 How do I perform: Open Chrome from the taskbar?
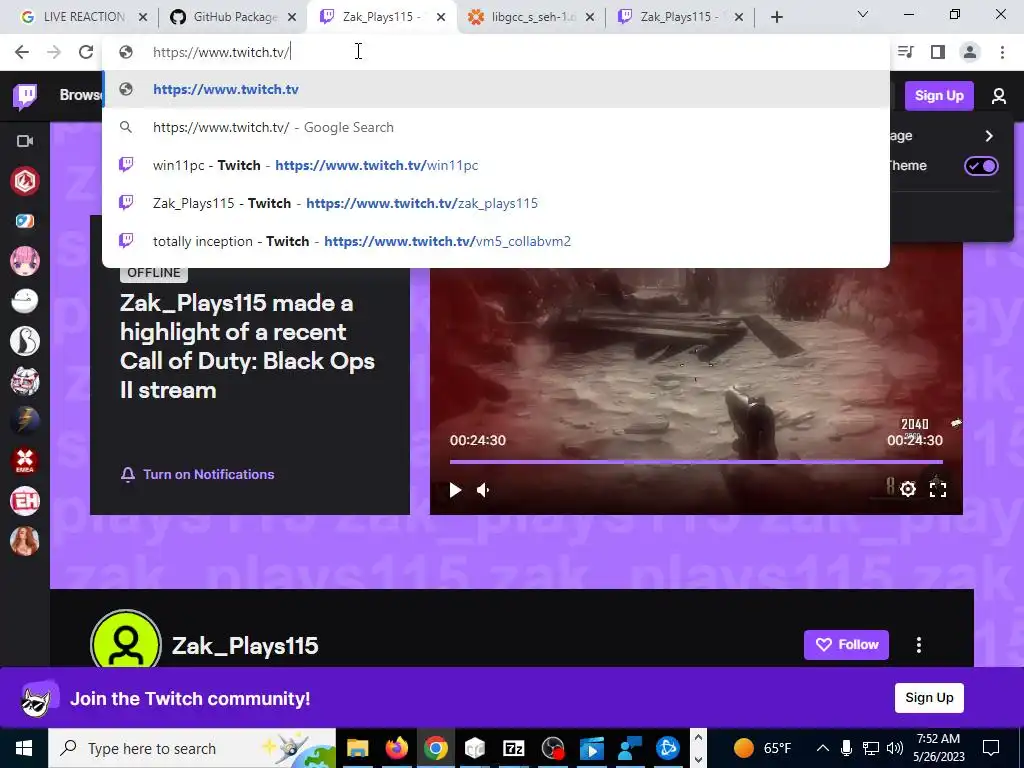pos(436,748)
